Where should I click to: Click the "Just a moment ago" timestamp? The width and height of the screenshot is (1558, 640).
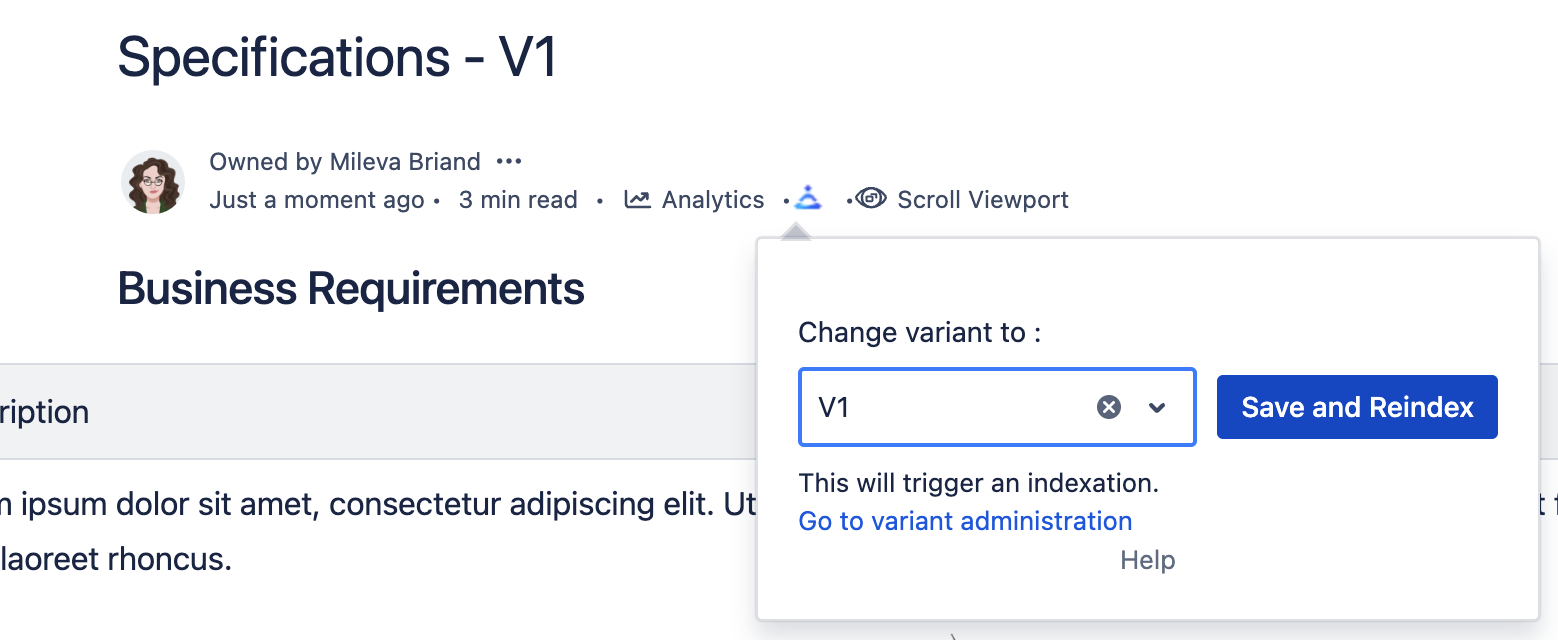317,200
